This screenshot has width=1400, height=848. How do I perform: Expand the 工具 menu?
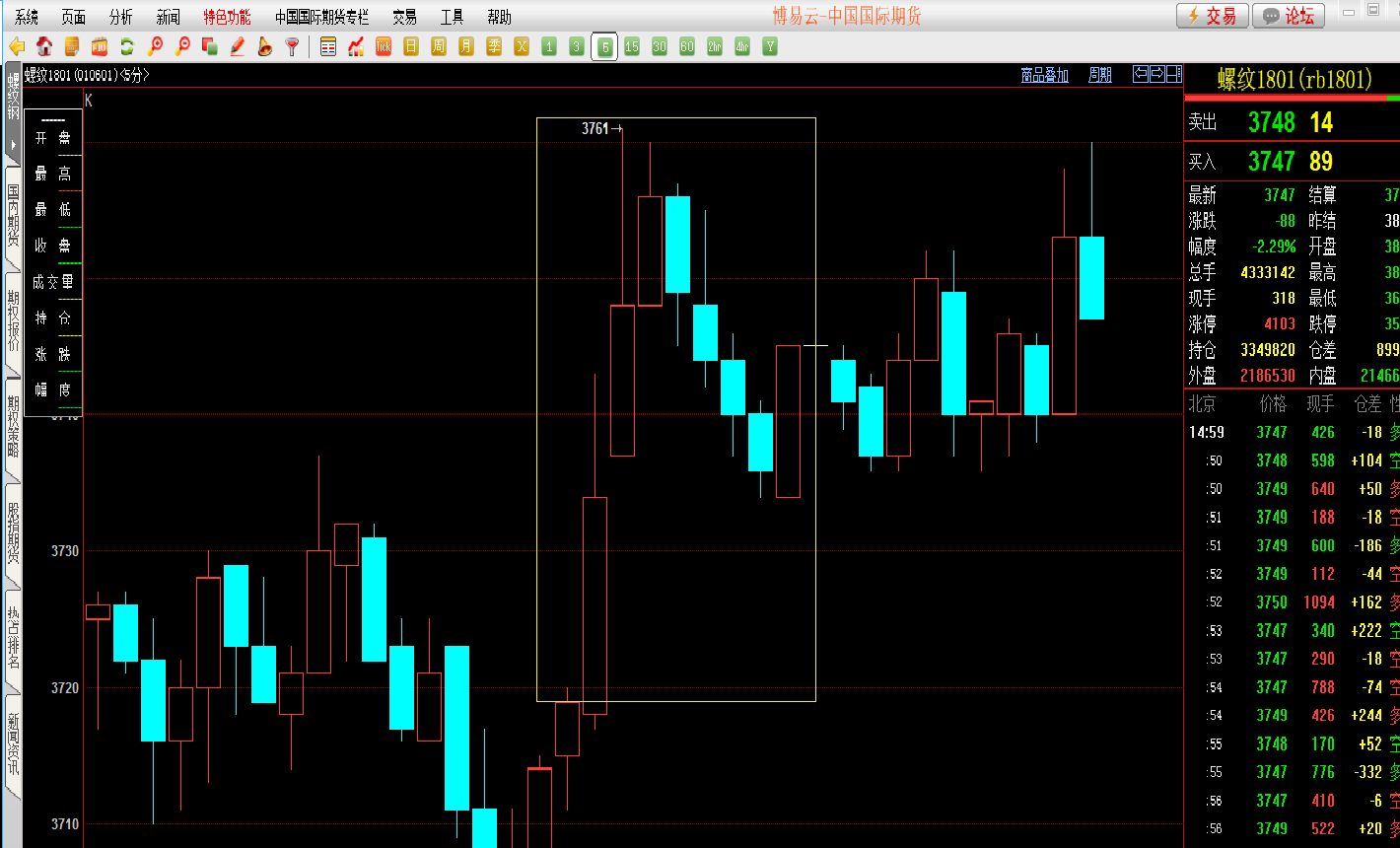[452, 17]
